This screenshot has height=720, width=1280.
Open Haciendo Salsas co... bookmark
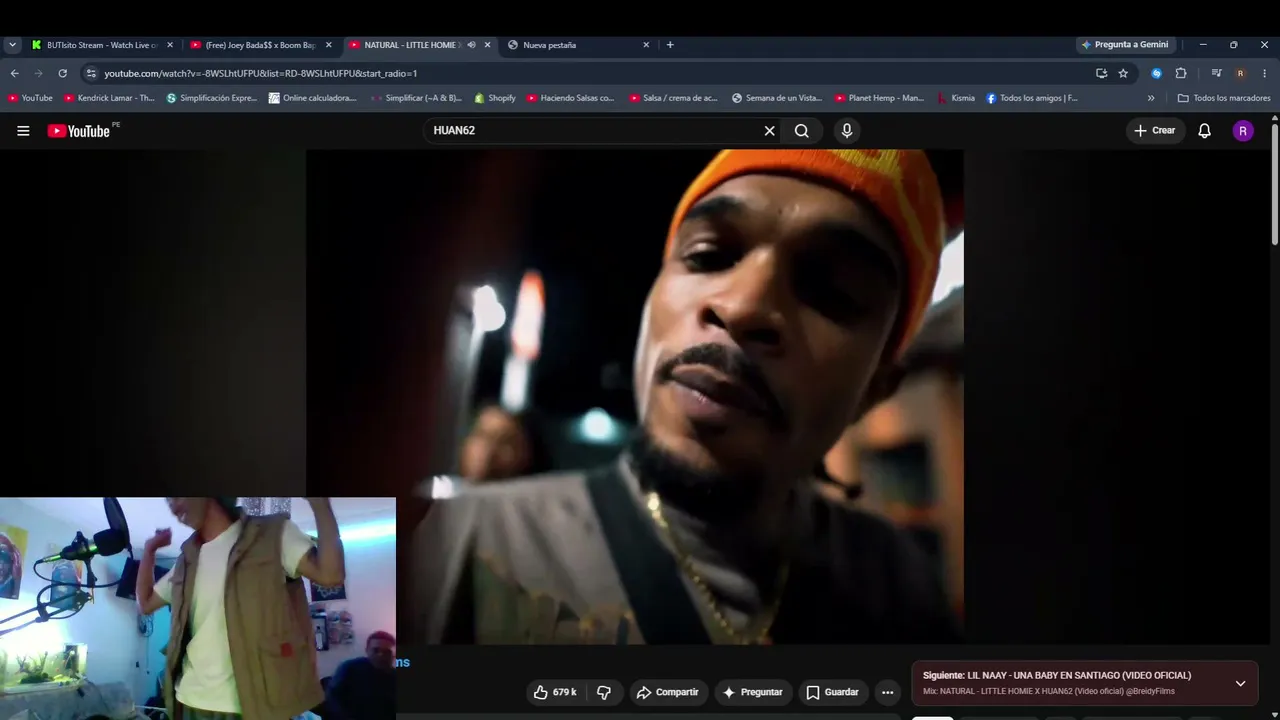click(x=571, y=98)
